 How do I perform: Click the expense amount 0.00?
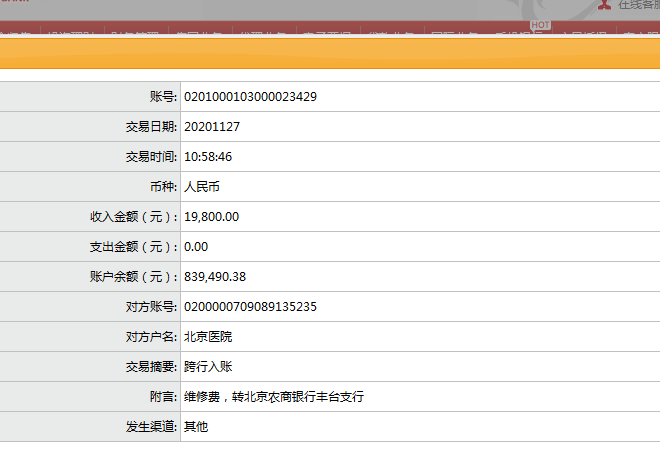pos(196,247)
